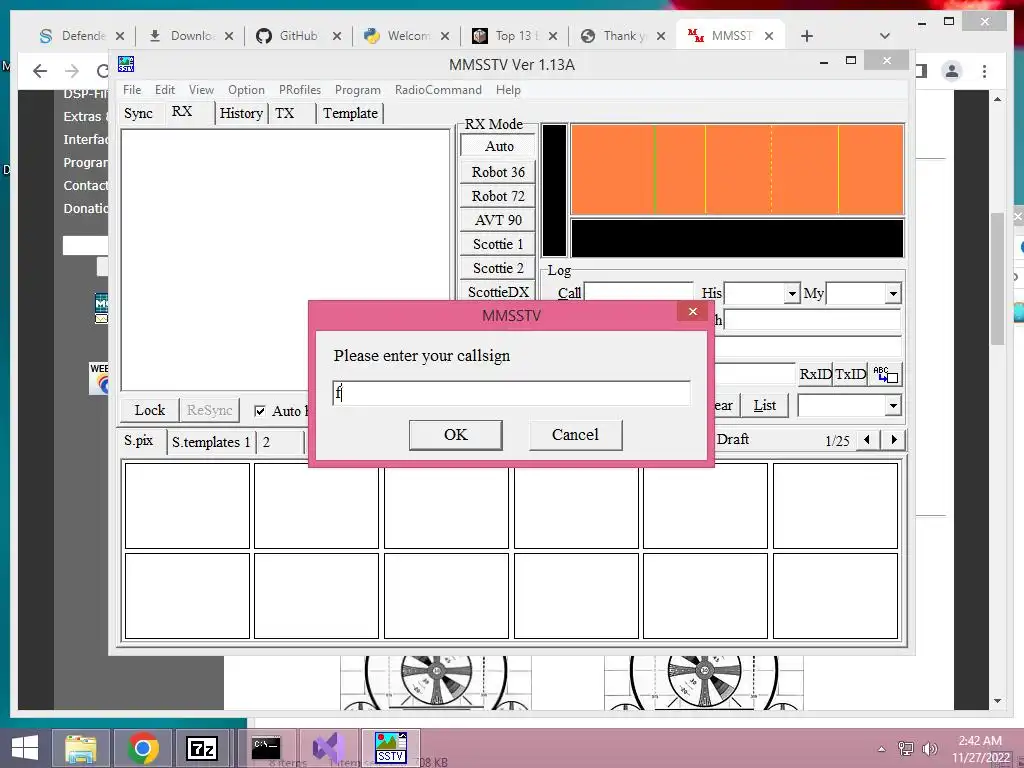Open the Option menu
Viewport: 1024px width, 768px height.
246,89
